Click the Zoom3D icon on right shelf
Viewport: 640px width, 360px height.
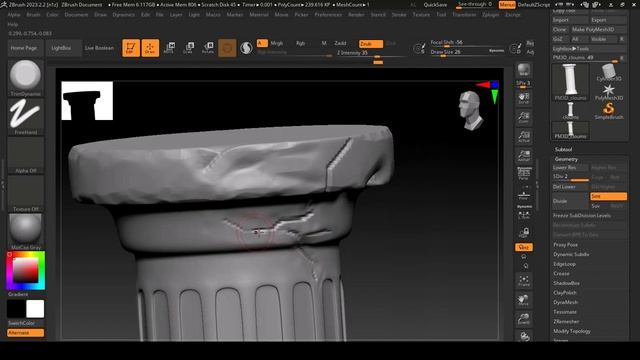coord(524,318)
